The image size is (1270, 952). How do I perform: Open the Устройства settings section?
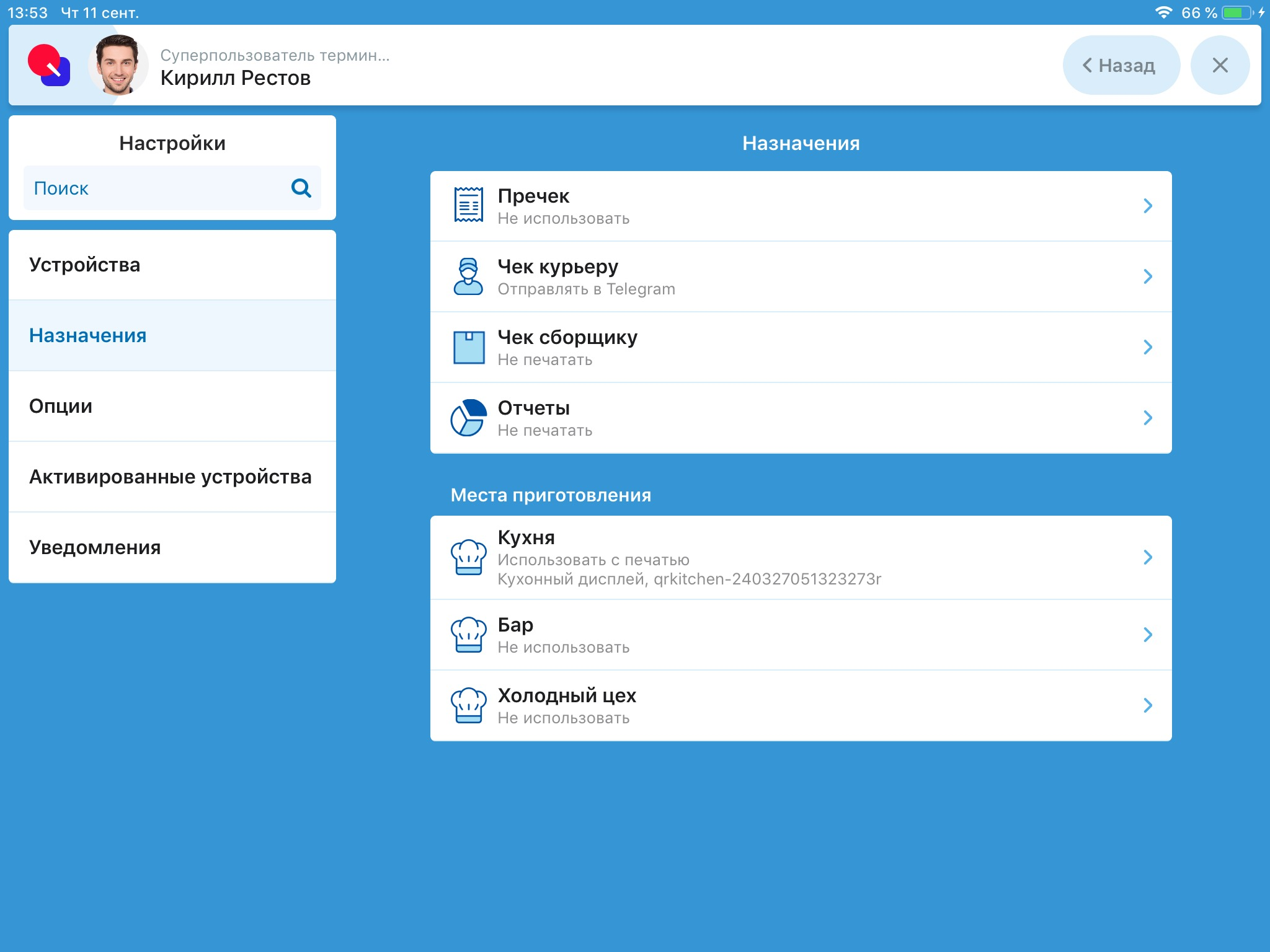pyautogui.click(x=172, y=265)
